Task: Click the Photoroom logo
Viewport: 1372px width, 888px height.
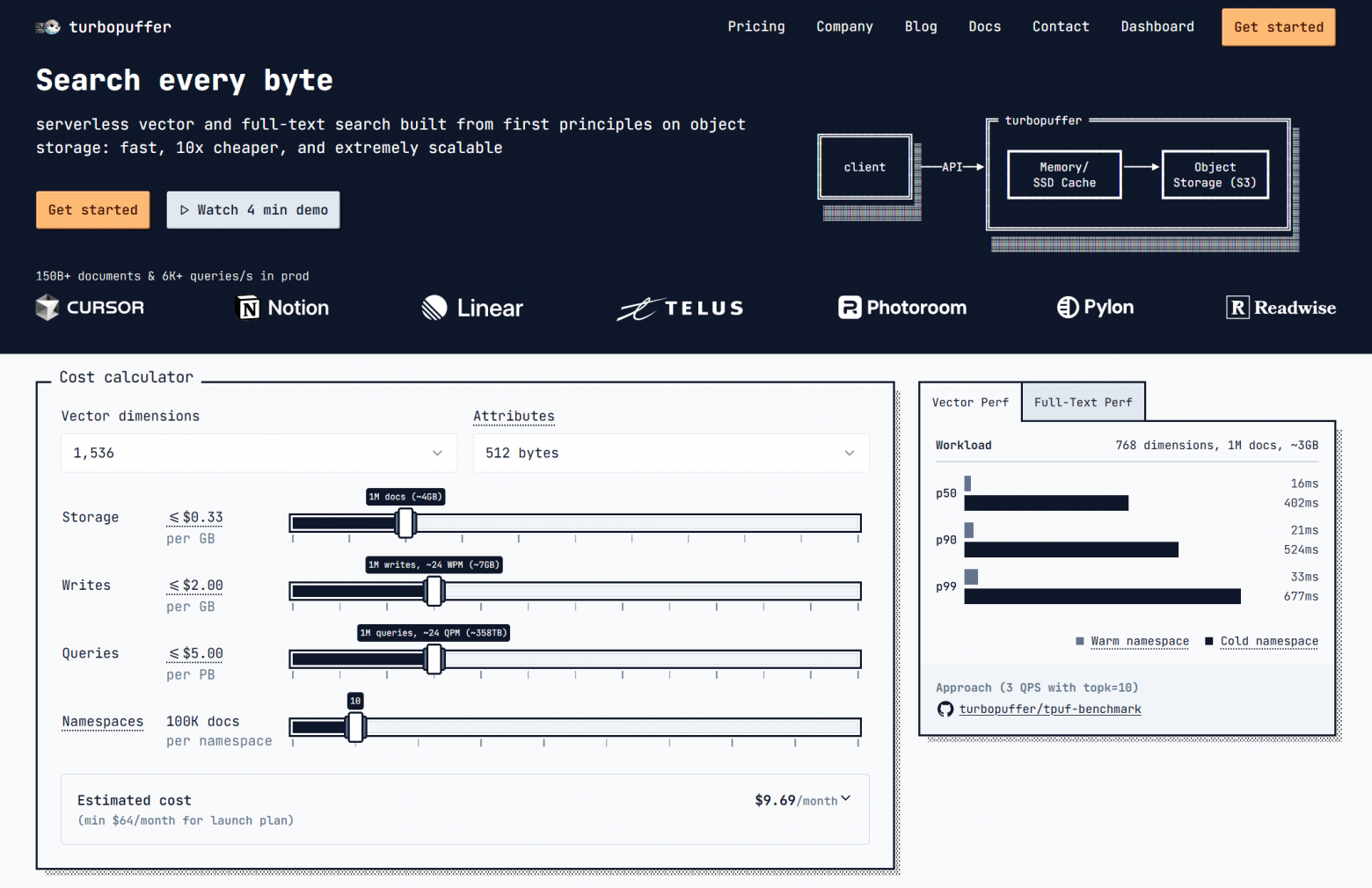Action: (902, 308)
